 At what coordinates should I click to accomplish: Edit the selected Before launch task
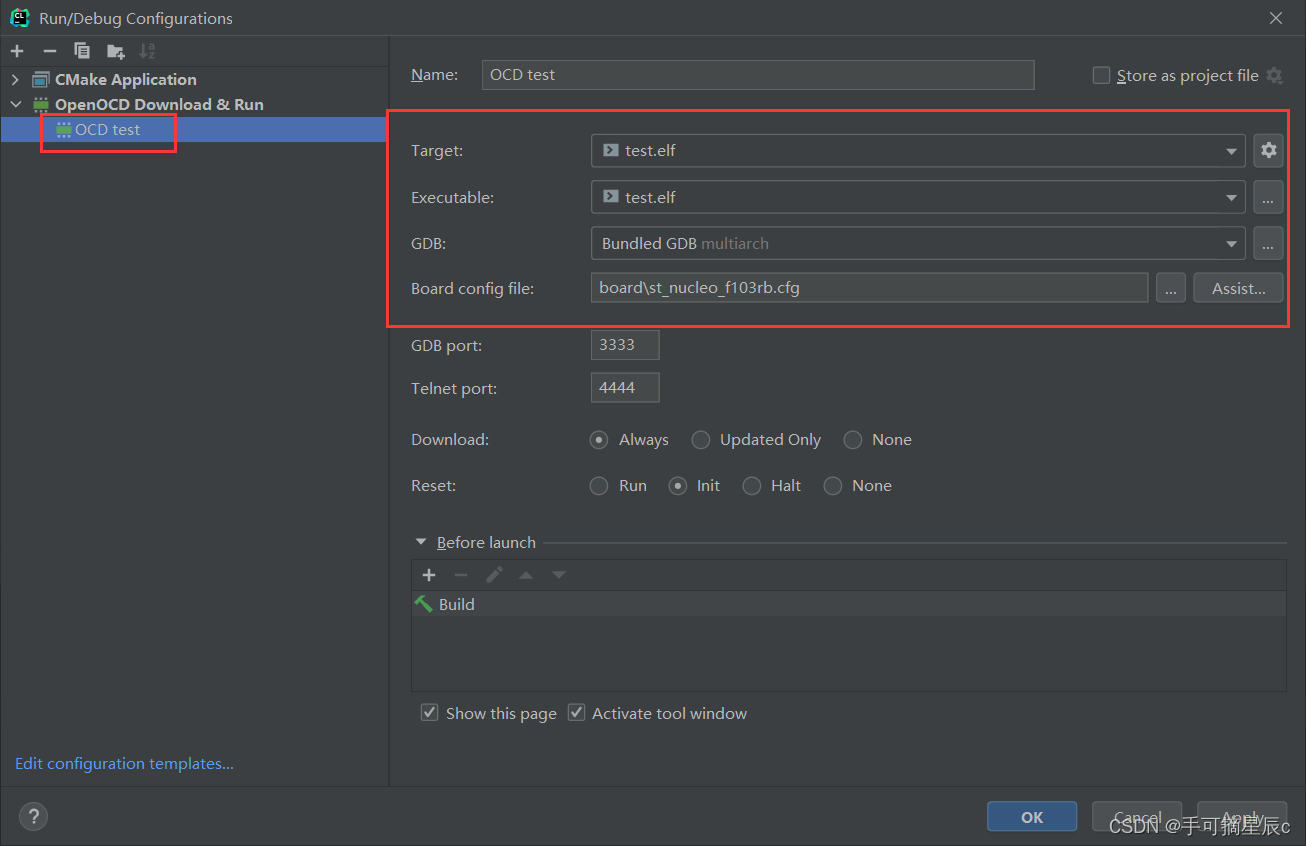[494, 575]
